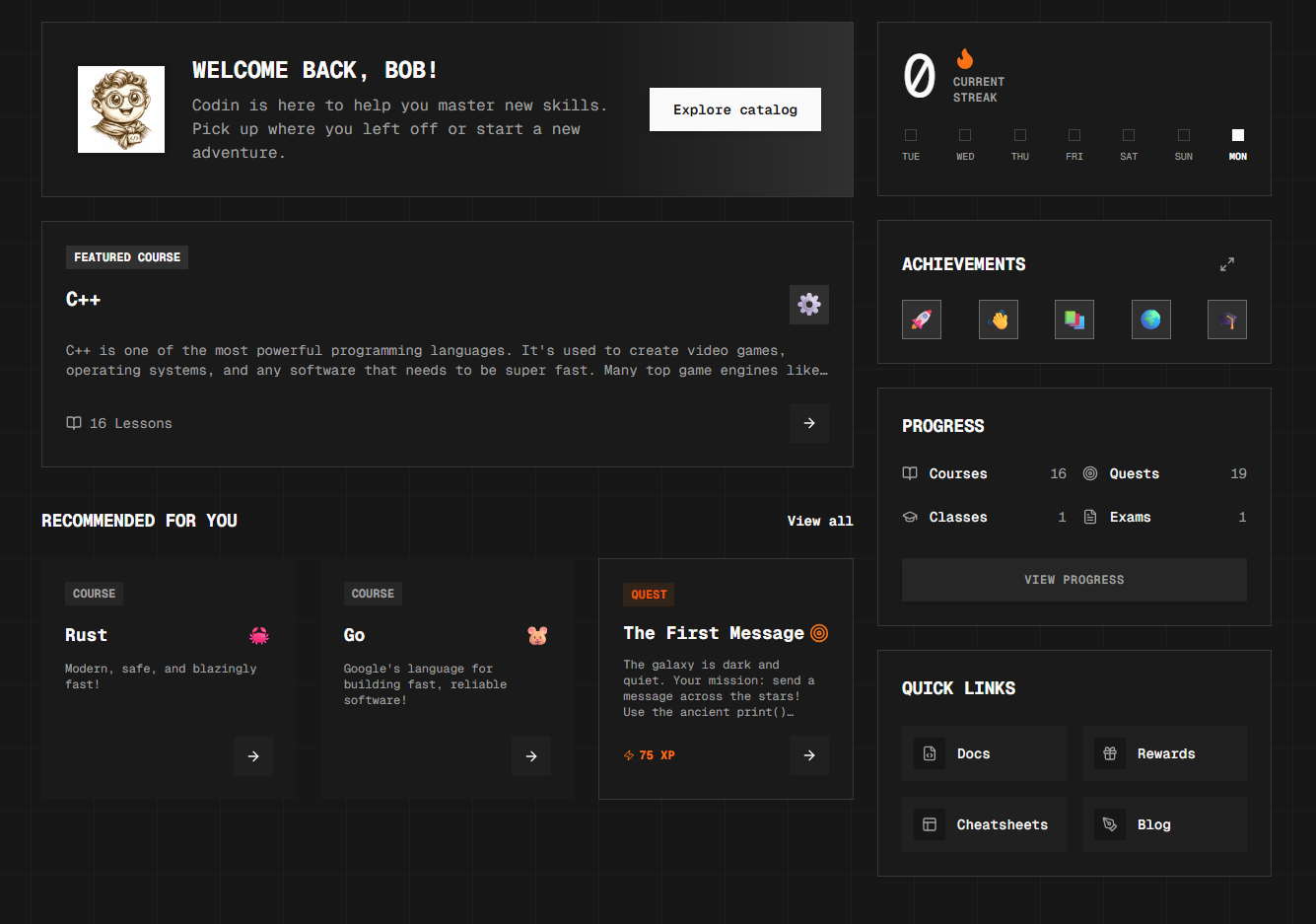Screen dimensions: 1316x924
Task: Click the crab icon on the Rust card
Action: (x=259, y=635)
